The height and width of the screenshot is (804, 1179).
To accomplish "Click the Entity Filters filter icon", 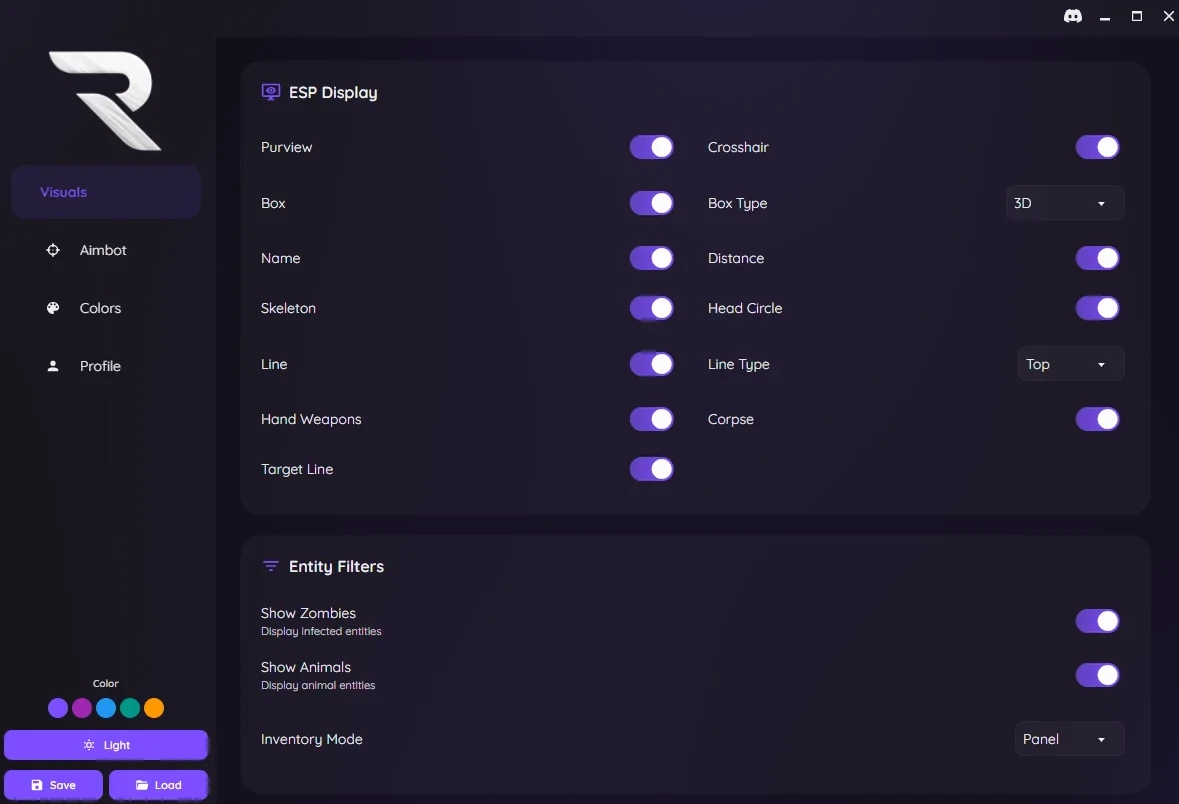I will (x=271, y=566).
